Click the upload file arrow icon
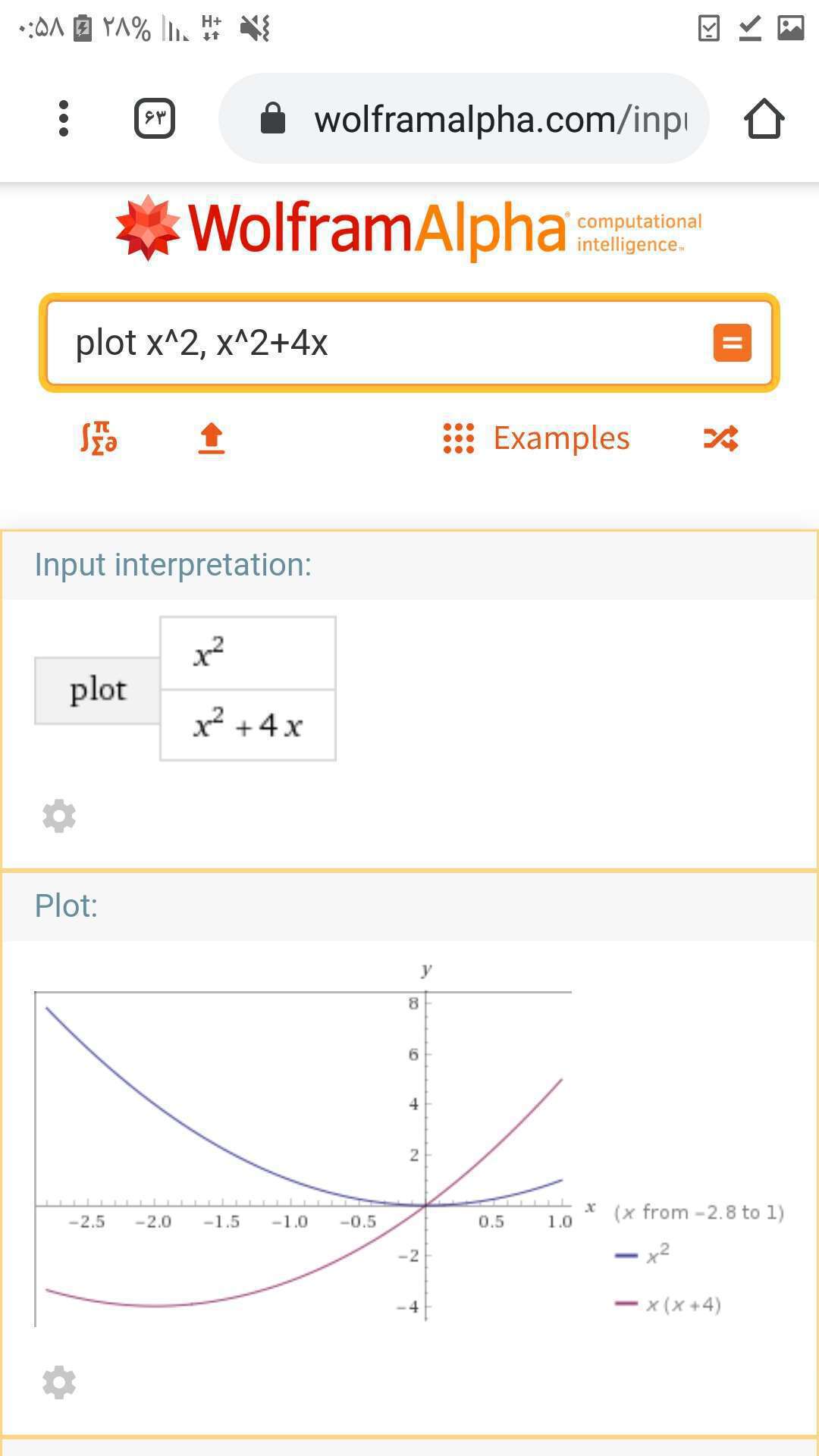Screen dimensions: 819x1456 click(212, 438)
